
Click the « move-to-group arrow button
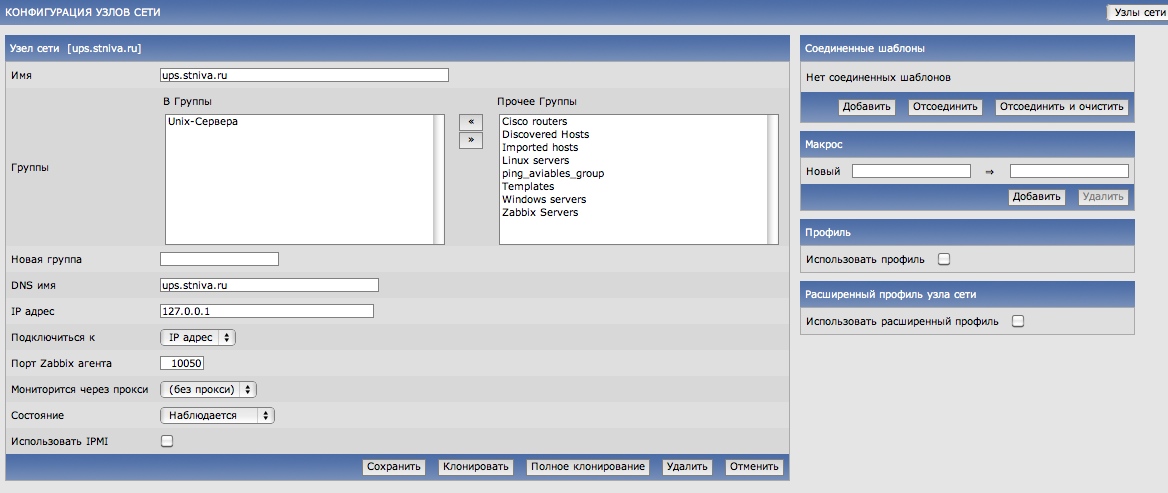coord(470,122)
